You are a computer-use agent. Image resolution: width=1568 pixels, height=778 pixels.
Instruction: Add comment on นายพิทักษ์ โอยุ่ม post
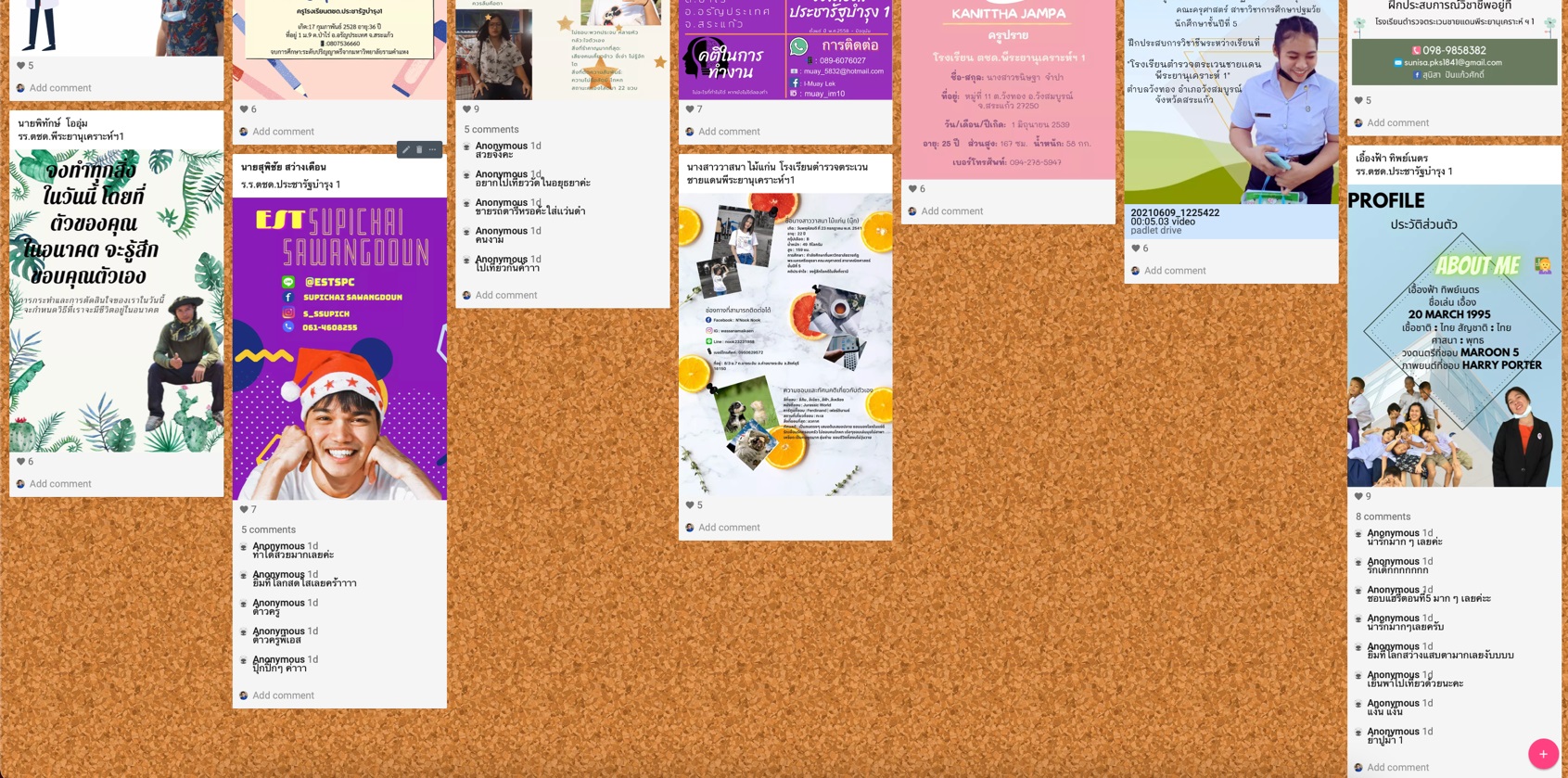(60, 484)
